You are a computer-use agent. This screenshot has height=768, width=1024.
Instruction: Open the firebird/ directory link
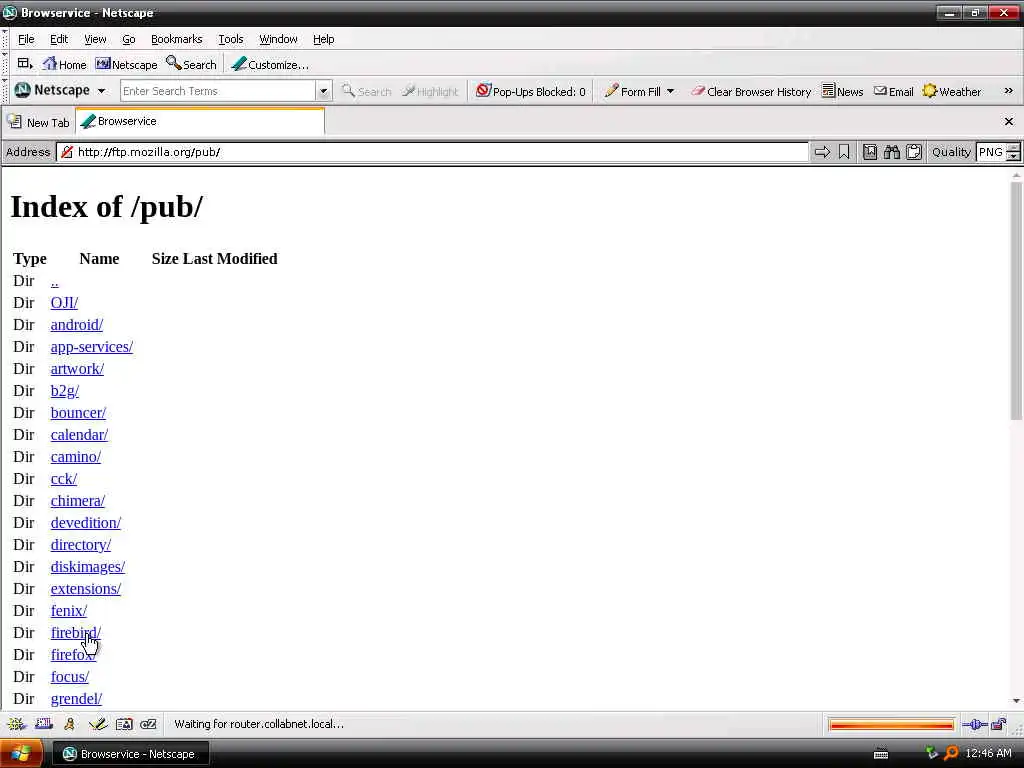pyautogui.click(x=76, y=633)
